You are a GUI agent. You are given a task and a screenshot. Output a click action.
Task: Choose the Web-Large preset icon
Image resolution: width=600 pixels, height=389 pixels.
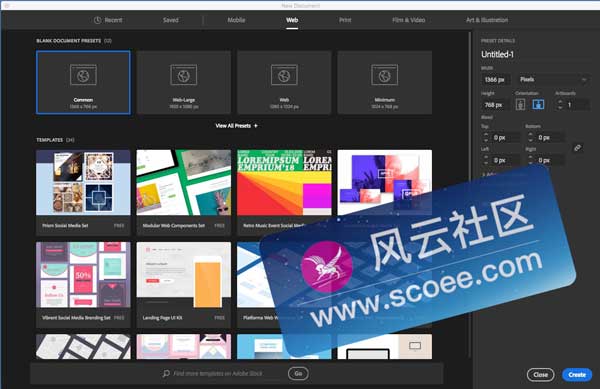[184, 75]
